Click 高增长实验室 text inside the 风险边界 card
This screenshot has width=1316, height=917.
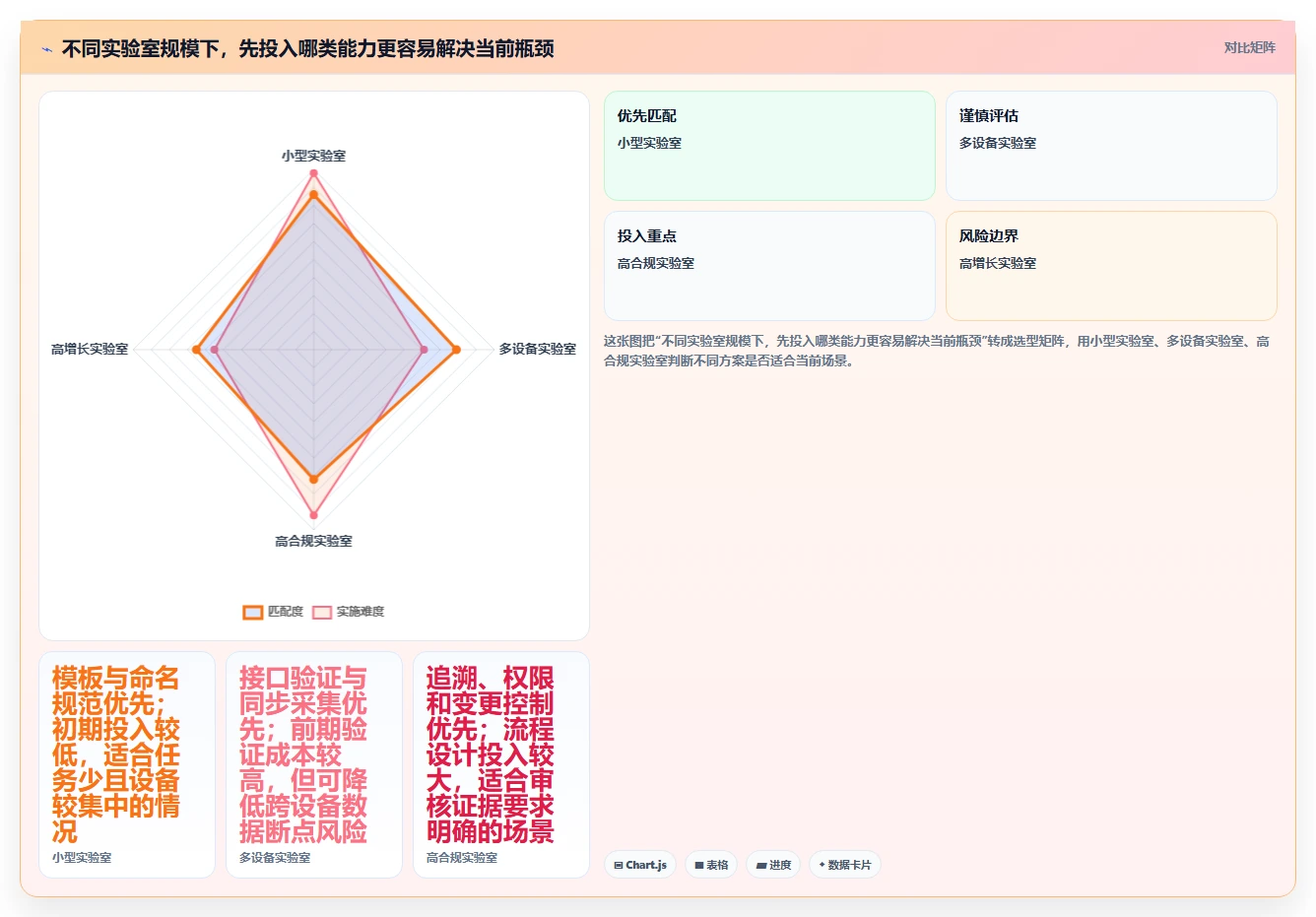pos(998,263)
